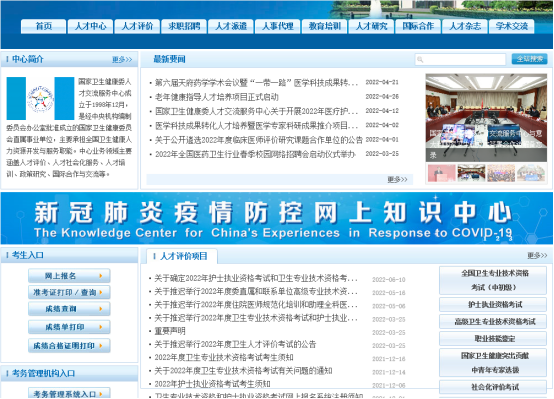554x399 pixels.
Task: Click the orange arrow on 成绩单打印 button
Action: (101, 327)
